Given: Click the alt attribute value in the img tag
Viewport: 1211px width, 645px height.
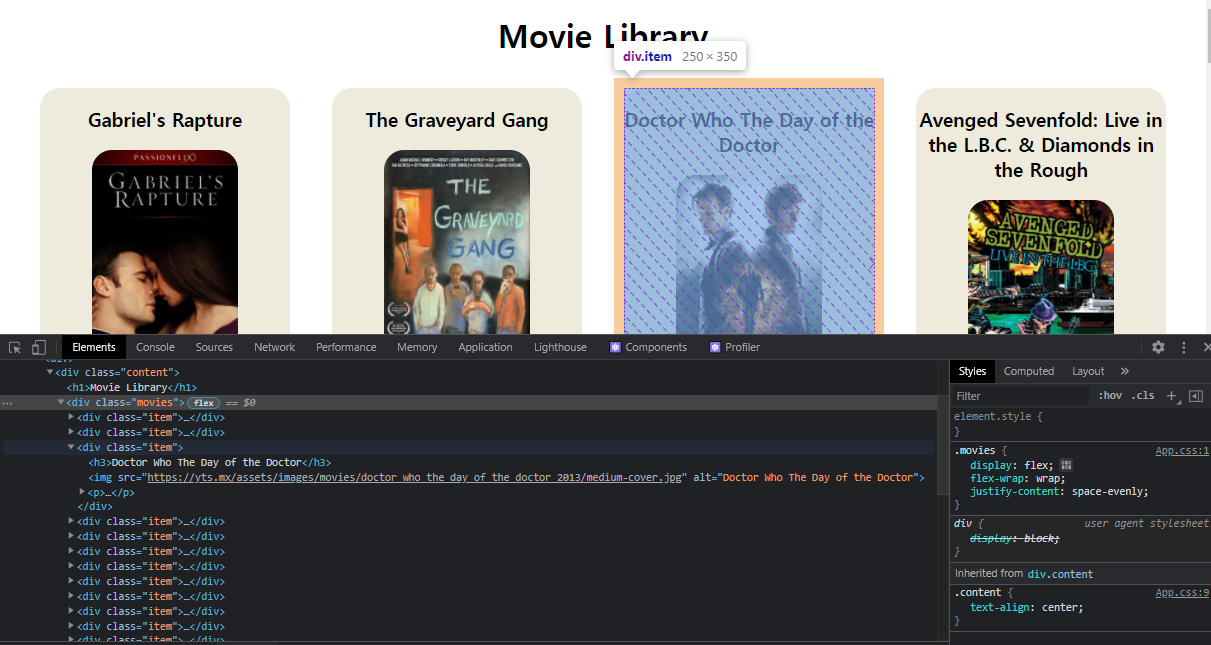Looking at the screenshot, I should (818, 477).
